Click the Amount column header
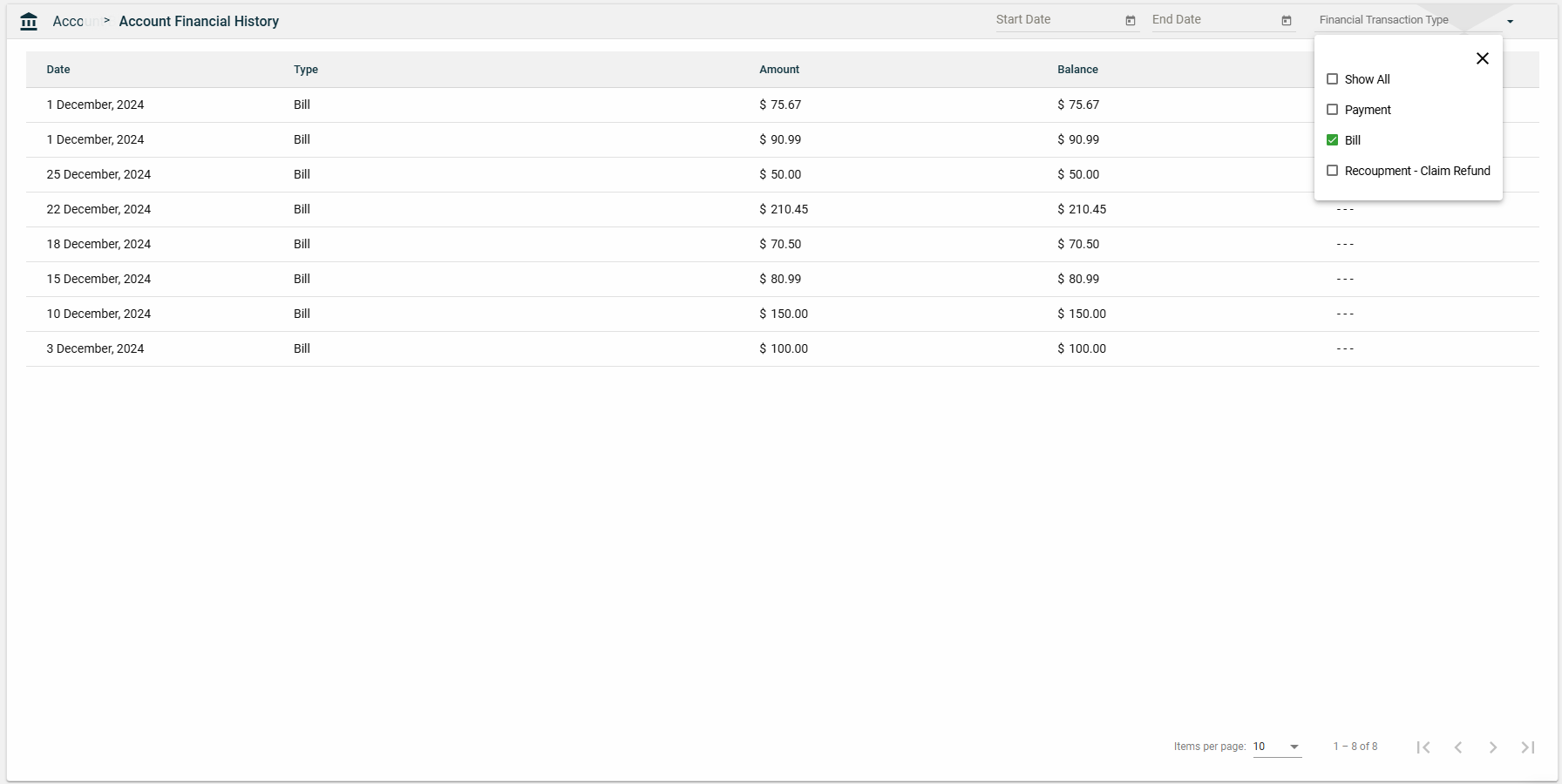Screen dimensions: 1562x784 (779, 70)
